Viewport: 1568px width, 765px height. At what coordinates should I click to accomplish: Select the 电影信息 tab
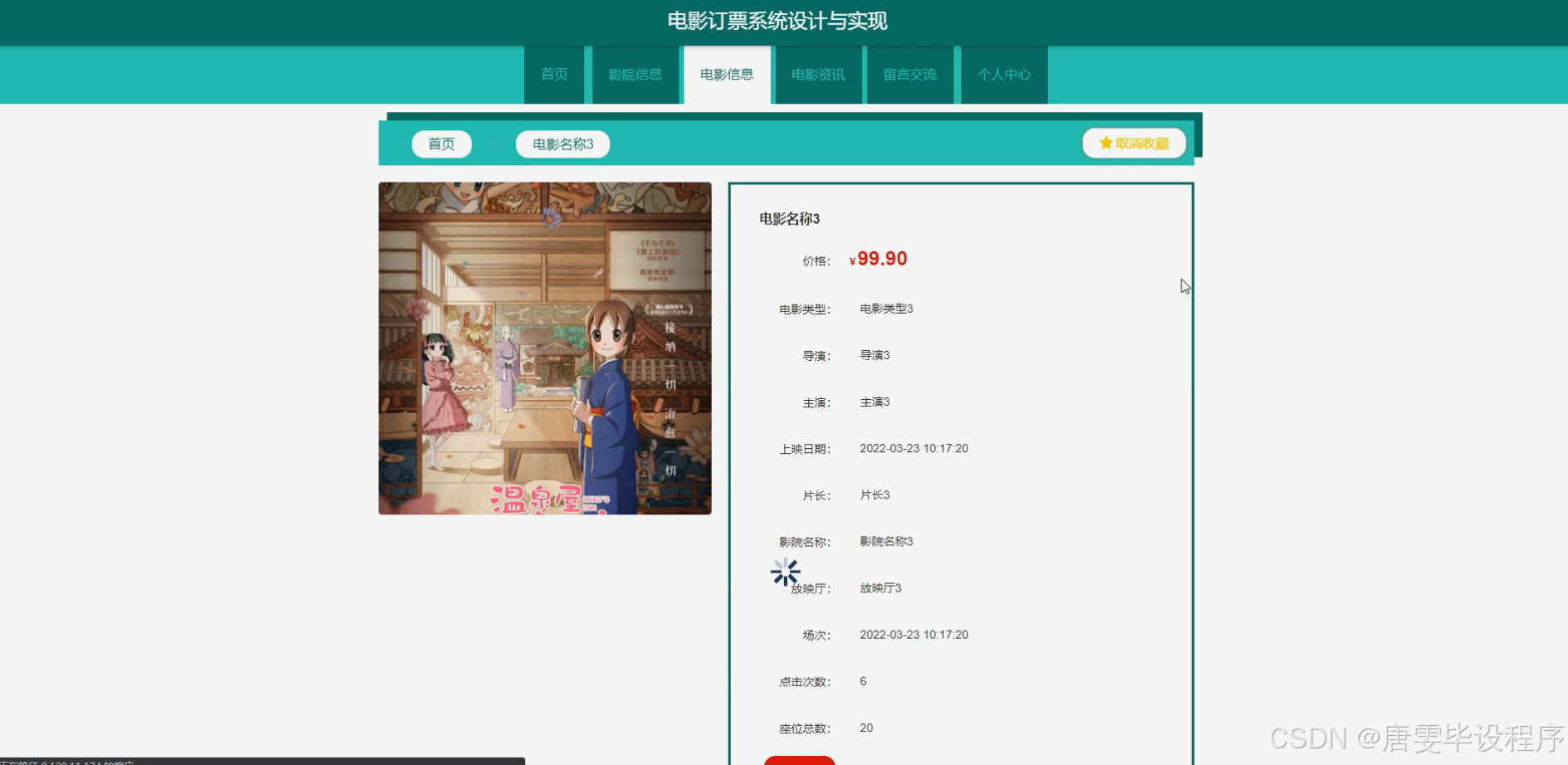727,75
